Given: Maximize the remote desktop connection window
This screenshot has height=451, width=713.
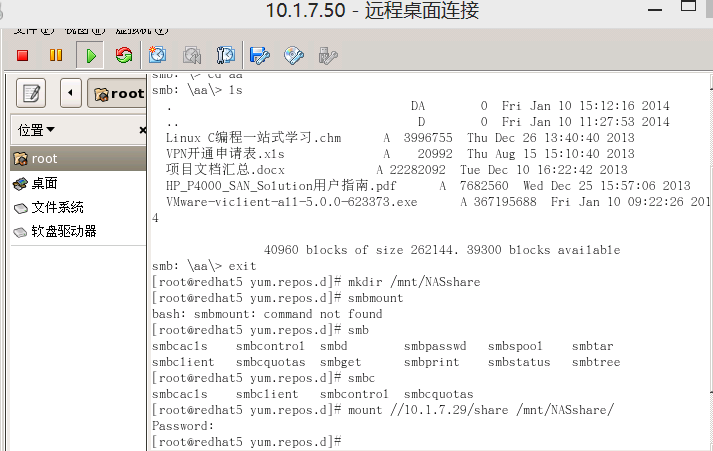Looking at the screenshot, I should click(688, 6).
